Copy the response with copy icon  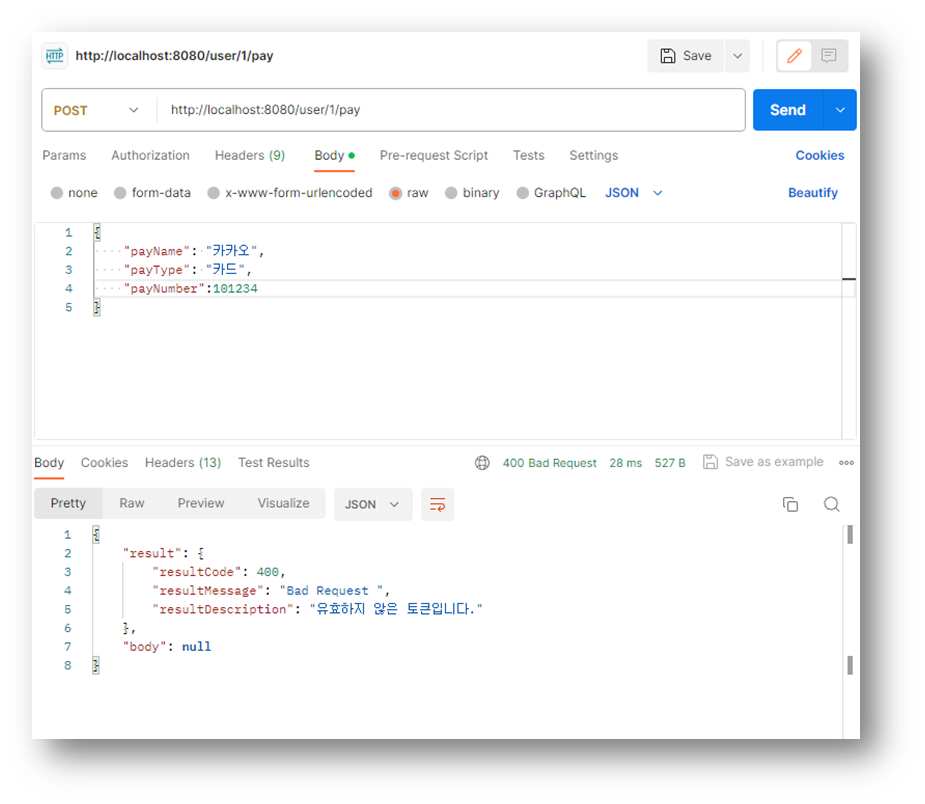click(790, 505)
